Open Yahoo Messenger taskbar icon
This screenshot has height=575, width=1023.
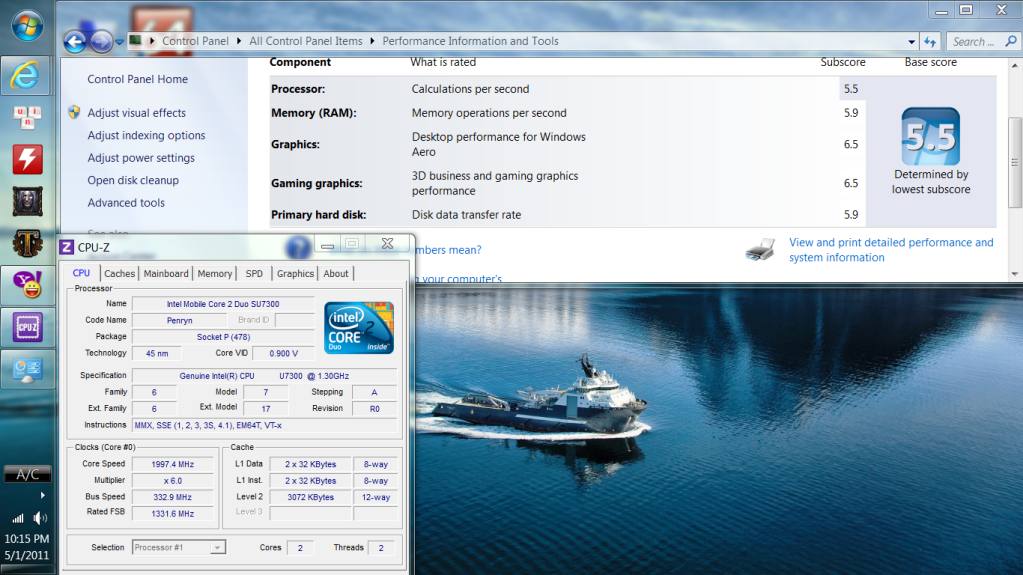point(27,285)
